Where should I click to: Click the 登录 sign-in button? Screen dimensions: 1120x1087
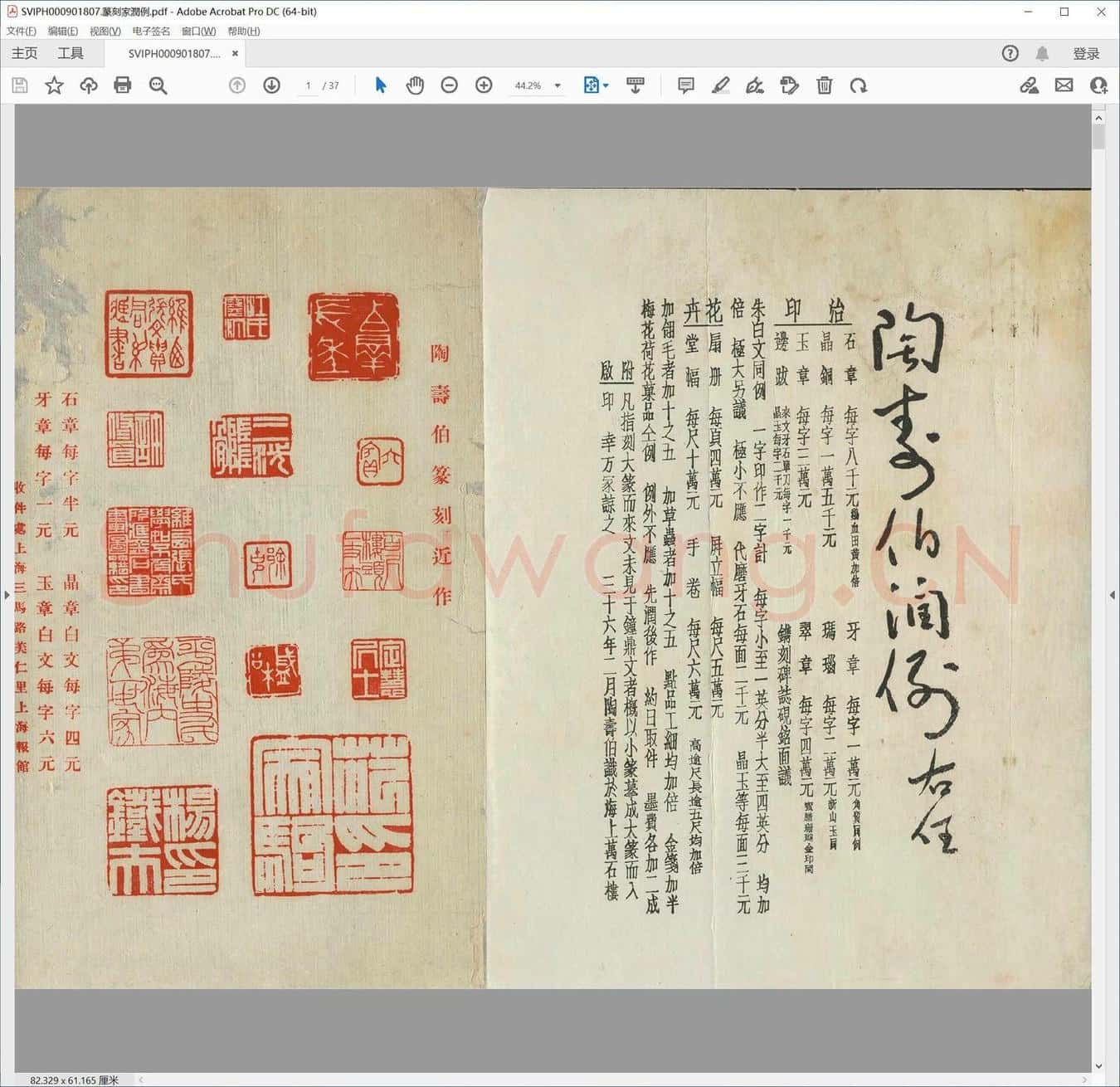(x=1086, y=54)
